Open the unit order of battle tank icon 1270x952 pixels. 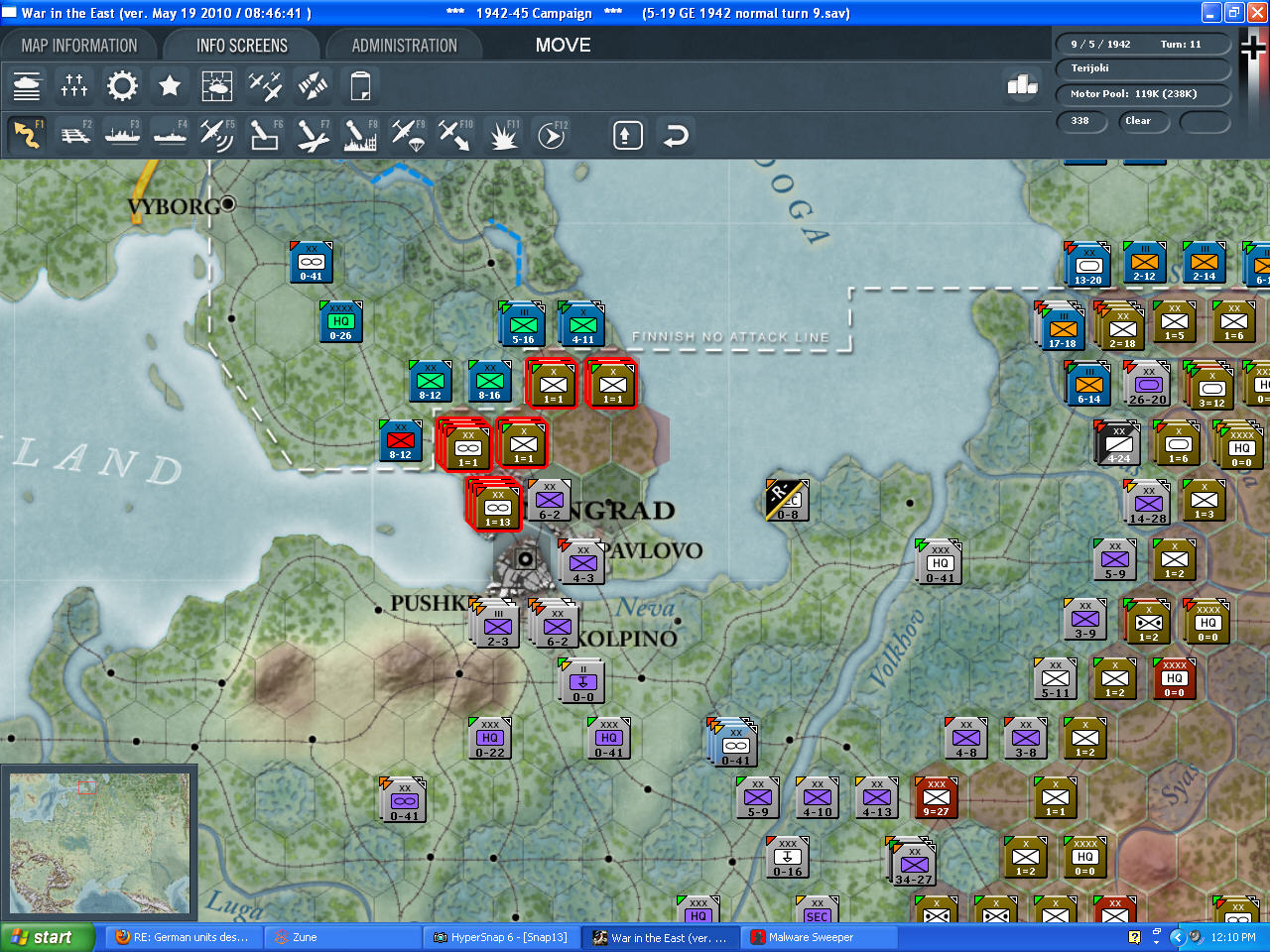point(27,86)
